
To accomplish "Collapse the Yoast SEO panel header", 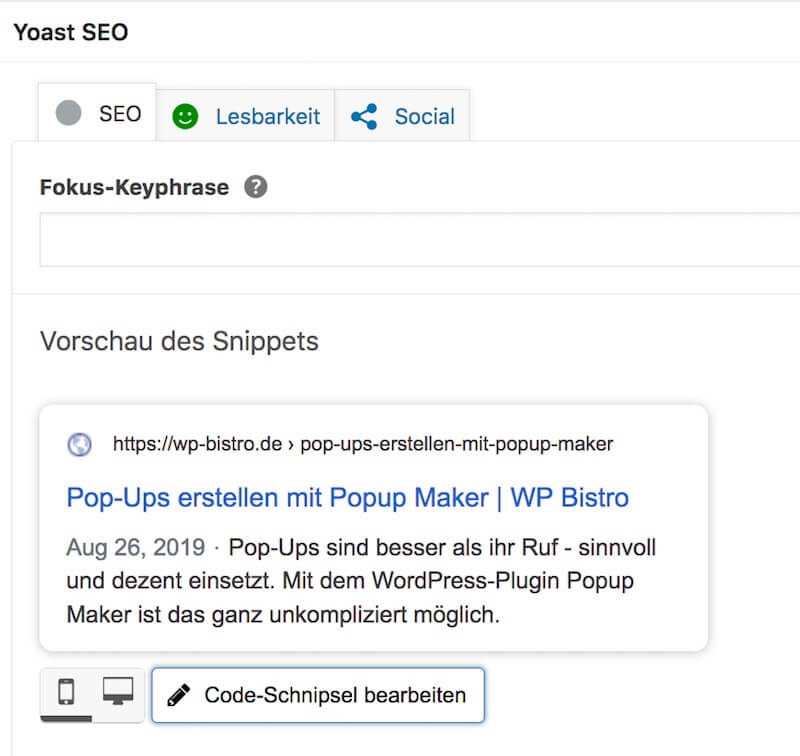I will point(70,31).
